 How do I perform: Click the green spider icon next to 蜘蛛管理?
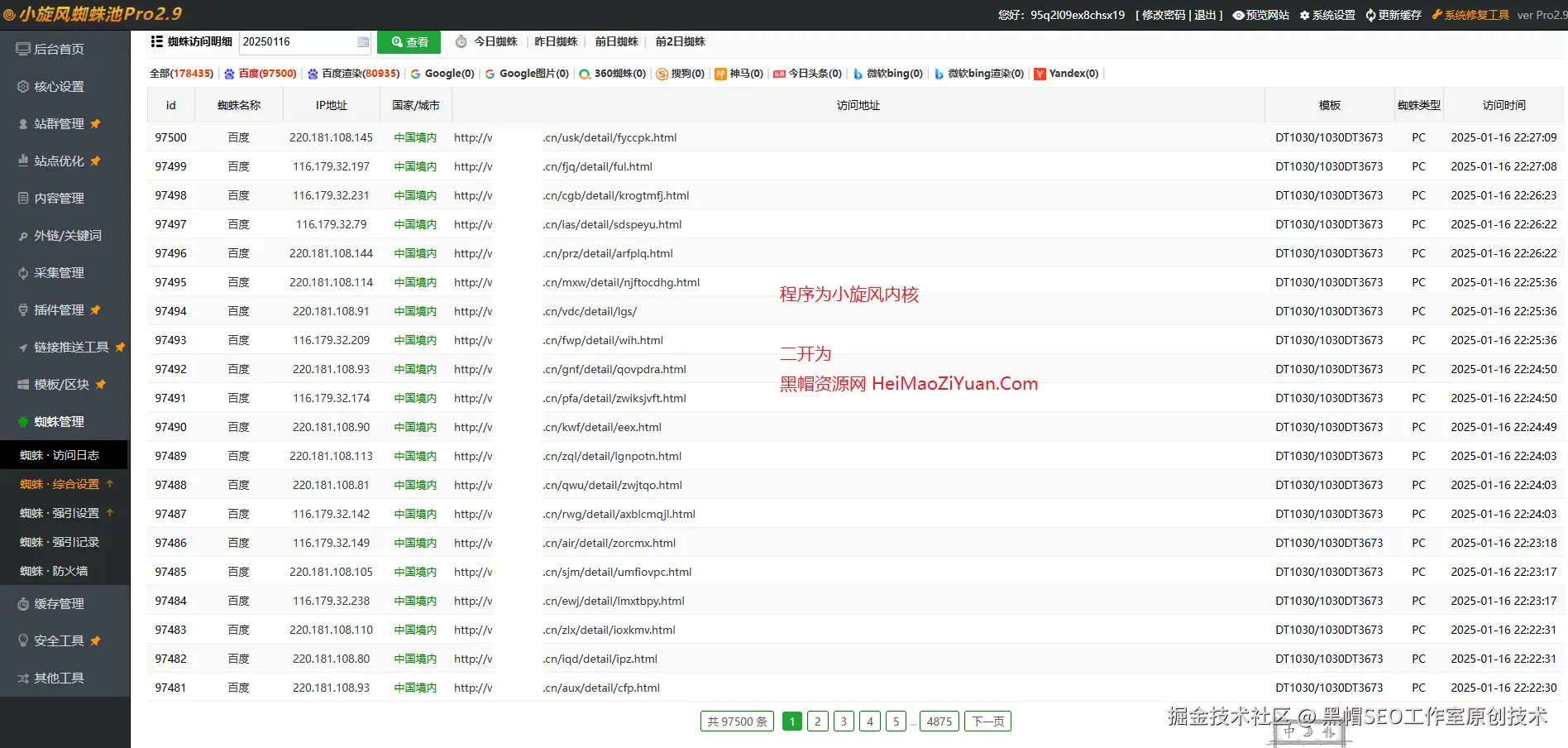pos(23,422)
